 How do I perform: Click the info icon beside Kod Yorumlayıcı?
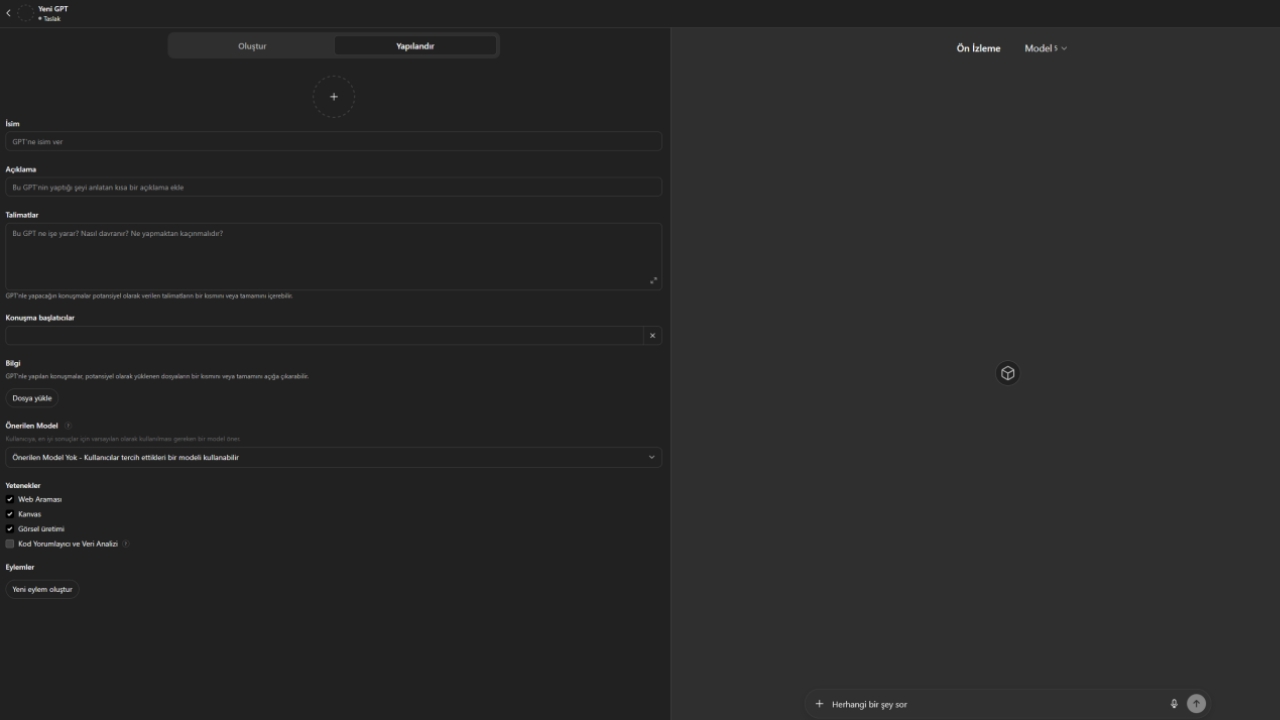126,544
